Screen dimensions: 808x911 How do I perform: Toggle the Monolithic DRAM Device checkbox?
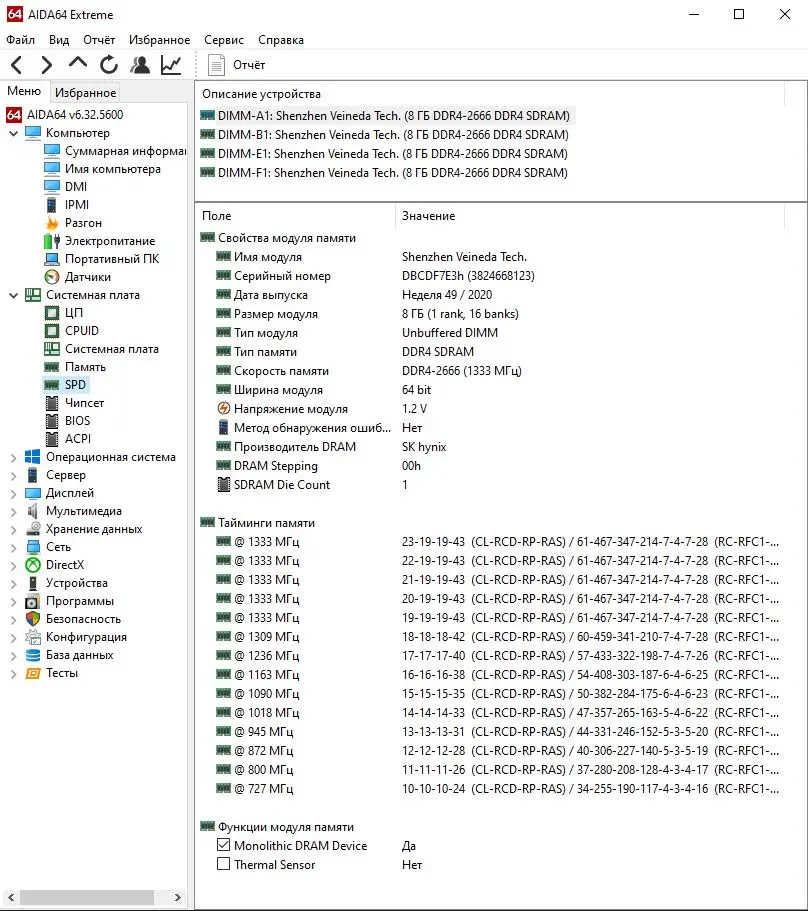coord(223,845)
